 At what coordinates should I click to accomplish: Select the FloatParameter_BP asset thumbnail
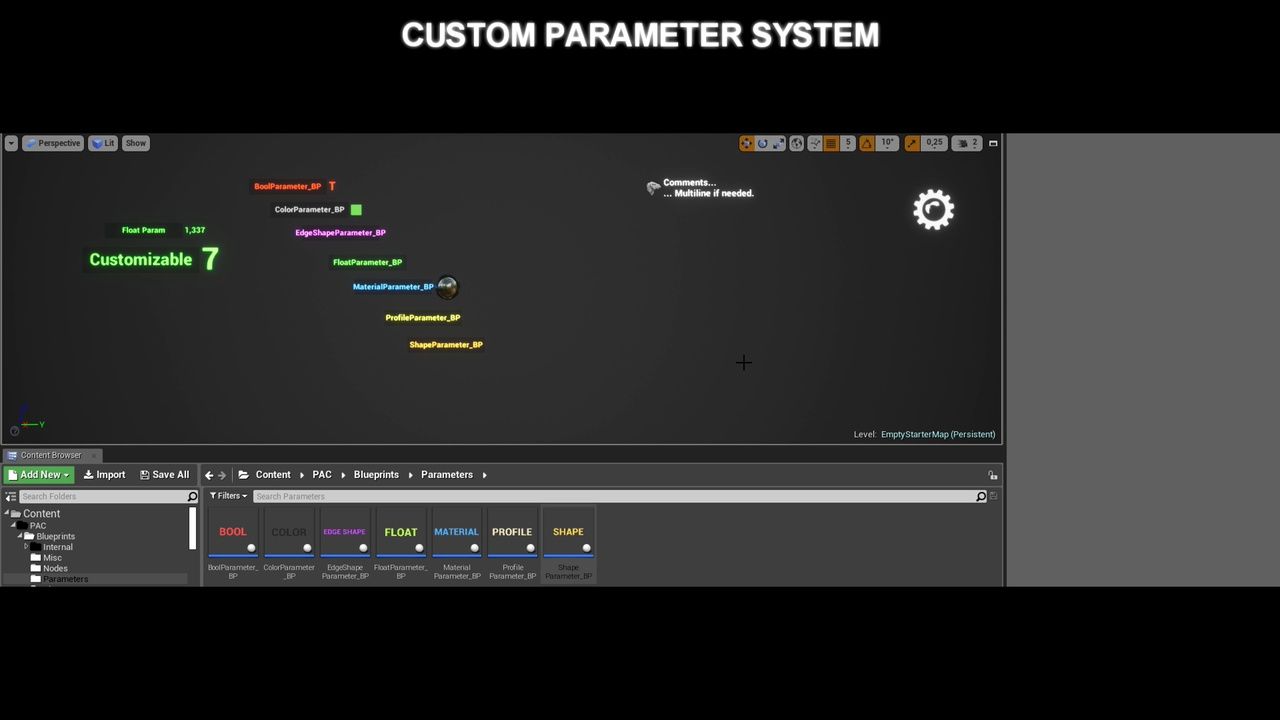pyautogui.click(x=401, y=534)
